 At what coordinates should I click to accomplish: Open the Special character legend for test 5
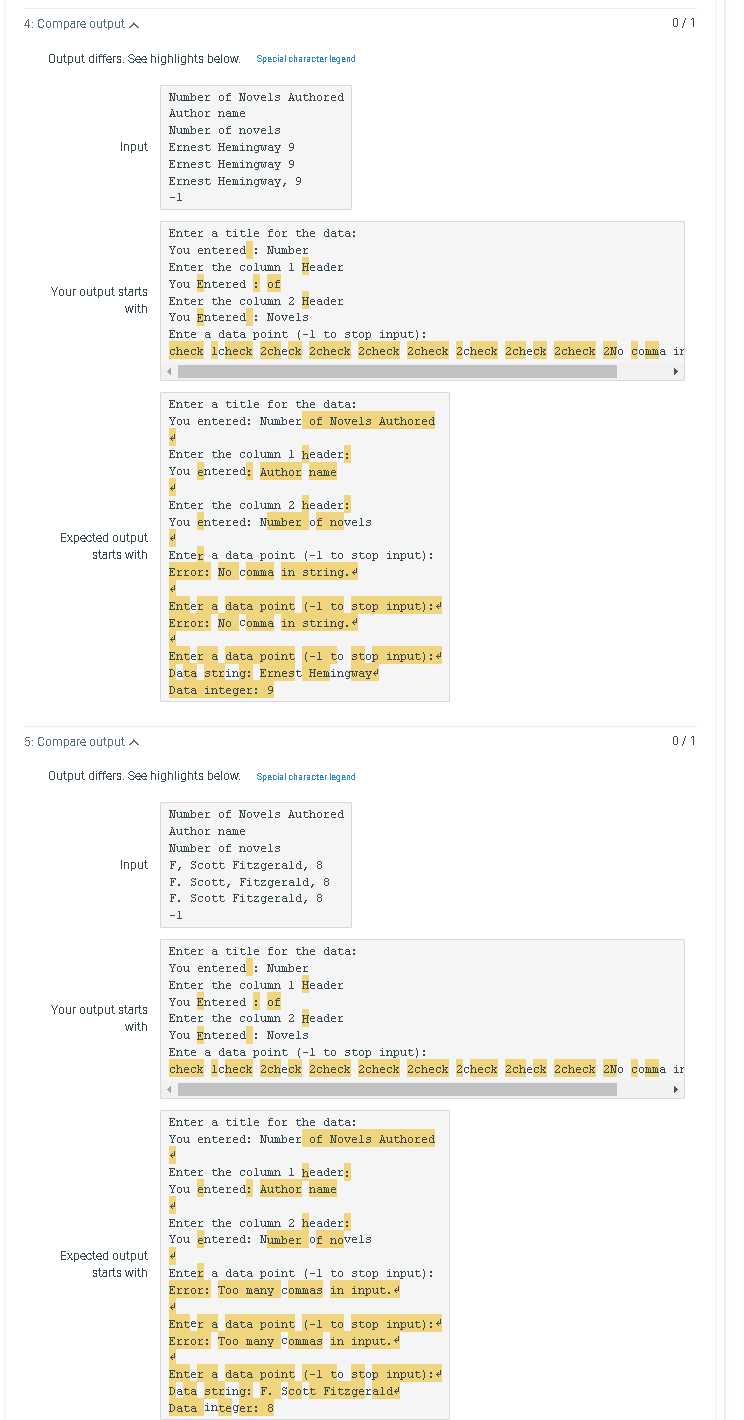pyautogui.click(x=306, y=778)
